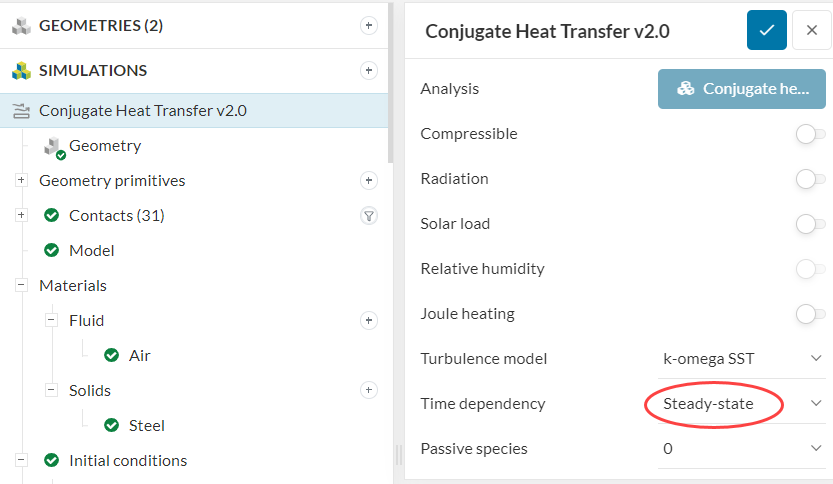The image size is (833, 484).
Task: Click the Conjugate heat analysis button
Action: pos(742,89)
